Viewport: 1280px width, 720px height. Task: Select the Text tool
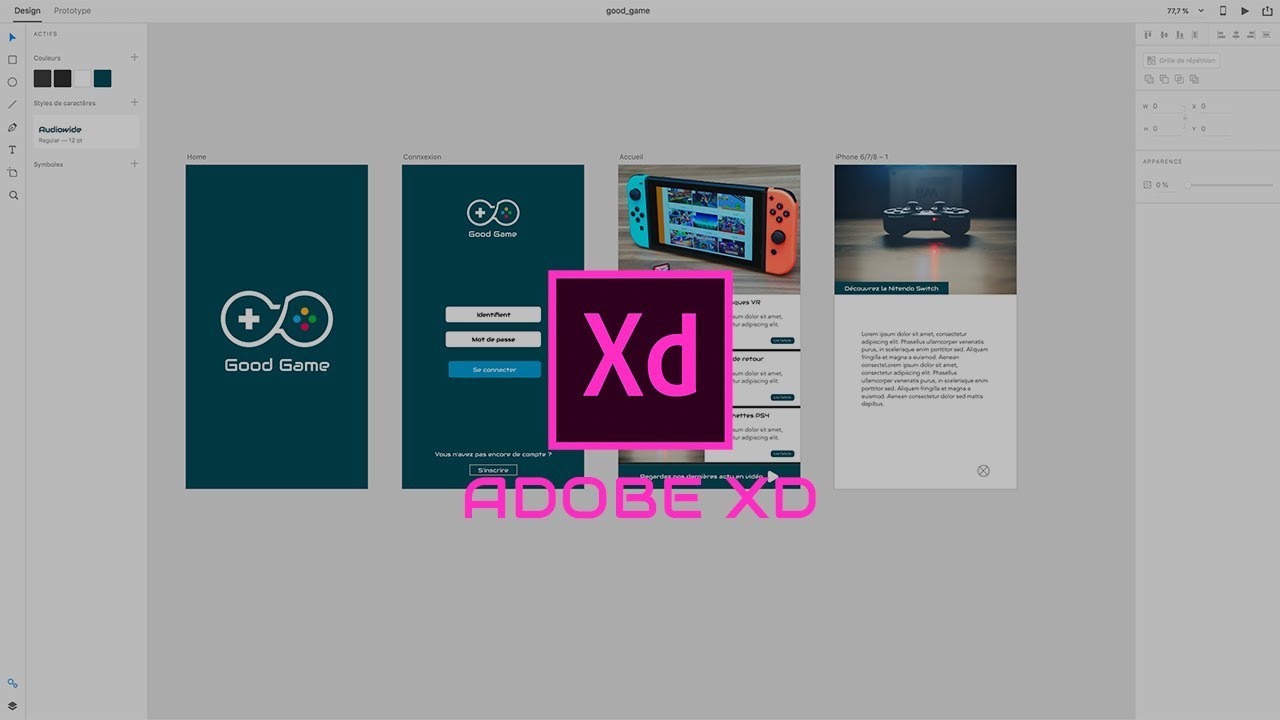[13, 150]
